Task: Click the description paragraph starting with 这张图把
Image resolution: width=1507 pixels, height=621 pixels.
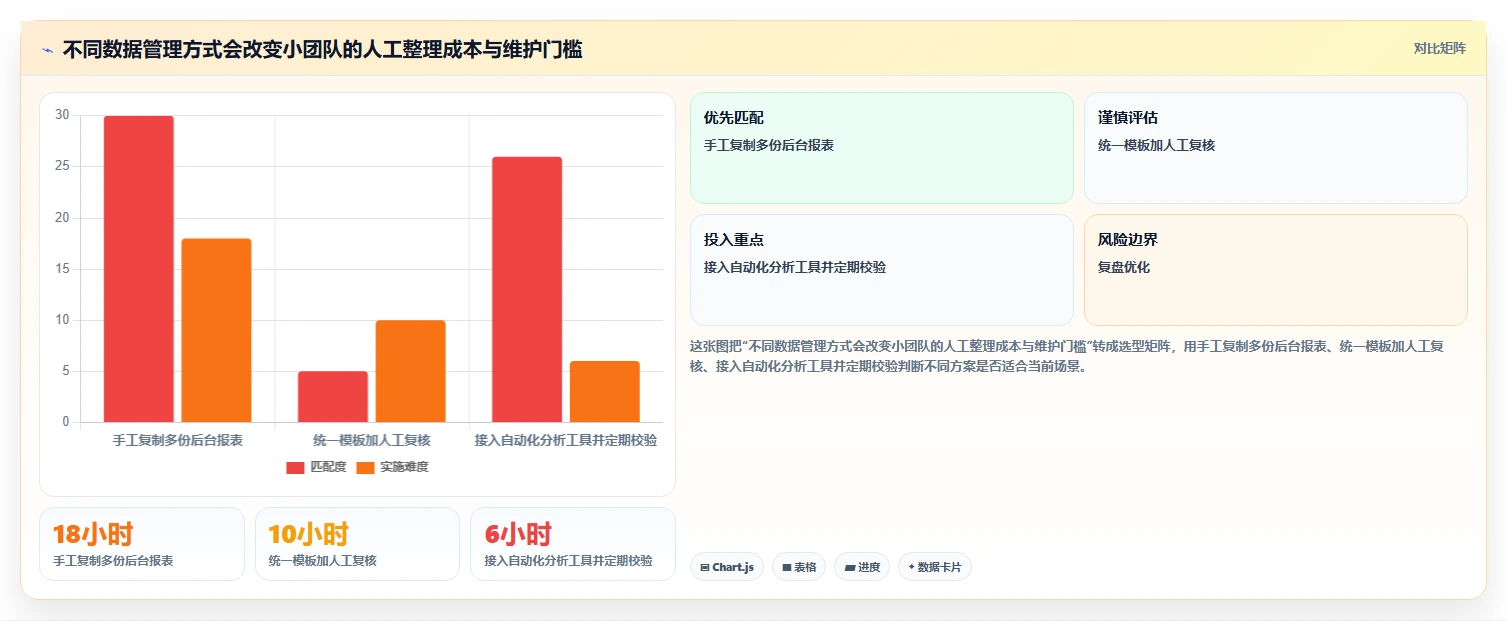Action: pyautogui.click(x=1067, y=356)
